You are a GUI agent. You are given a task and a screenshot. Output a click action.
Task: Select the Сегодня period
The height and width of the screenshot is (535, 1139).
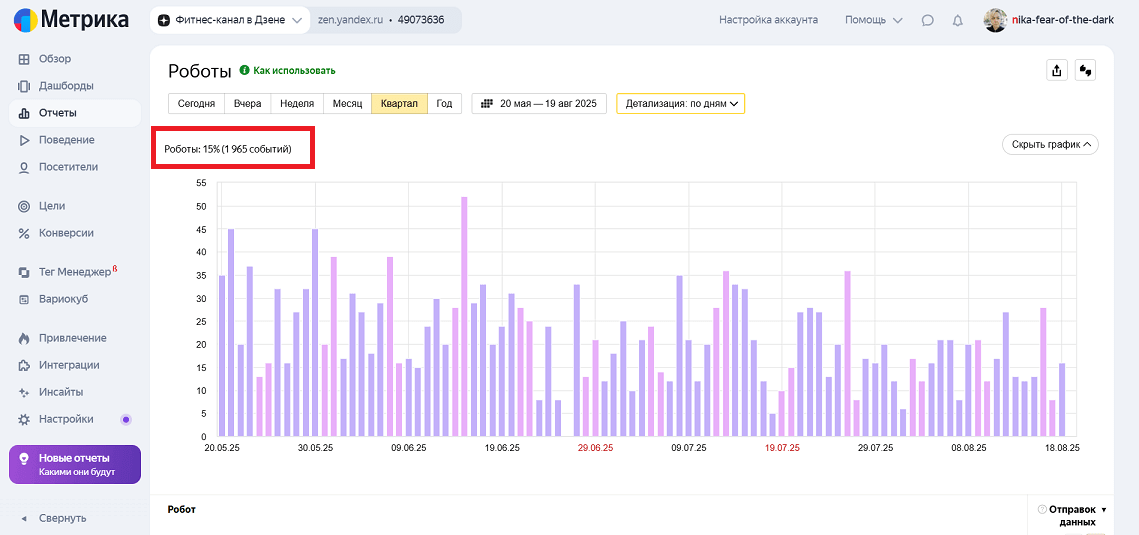tap(196, 103)
